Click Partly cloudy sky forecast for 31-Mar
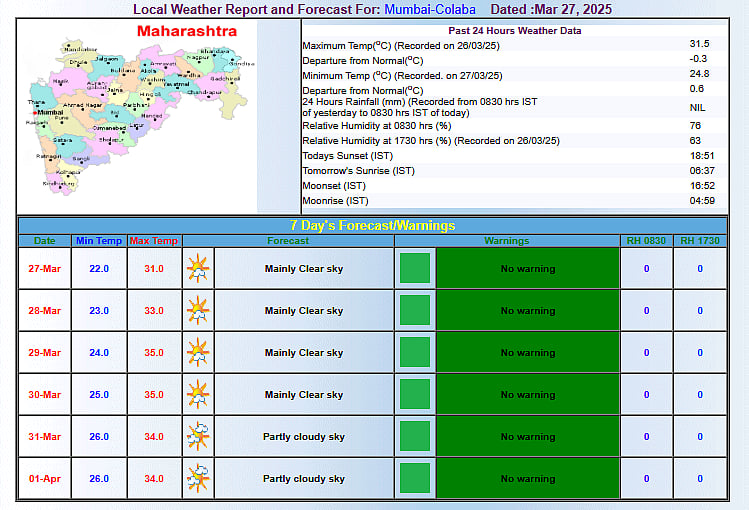 pyautogui.click(x=304, y=436)
